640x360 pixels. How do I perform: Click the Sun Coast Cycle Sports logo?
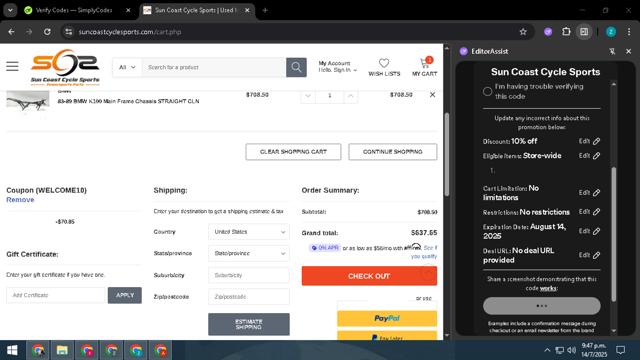(x=65, y=67)
